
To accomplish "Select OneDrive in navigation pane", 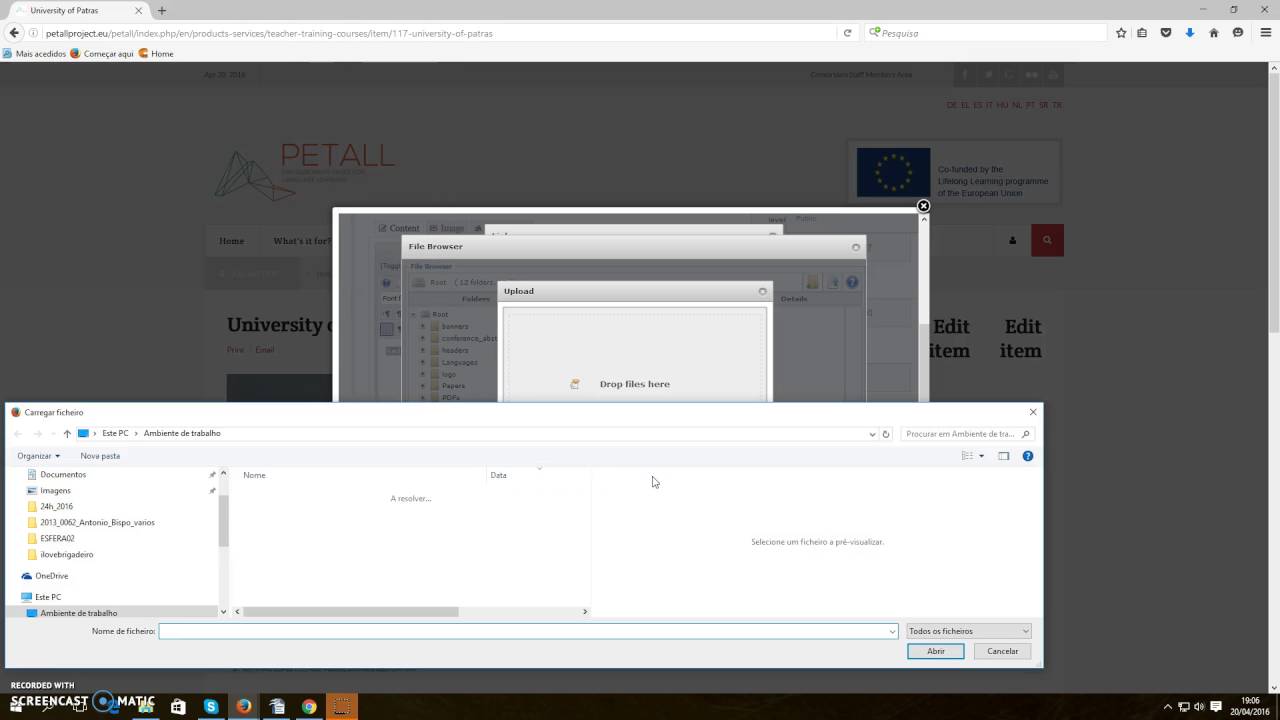I will pos(51,576).
